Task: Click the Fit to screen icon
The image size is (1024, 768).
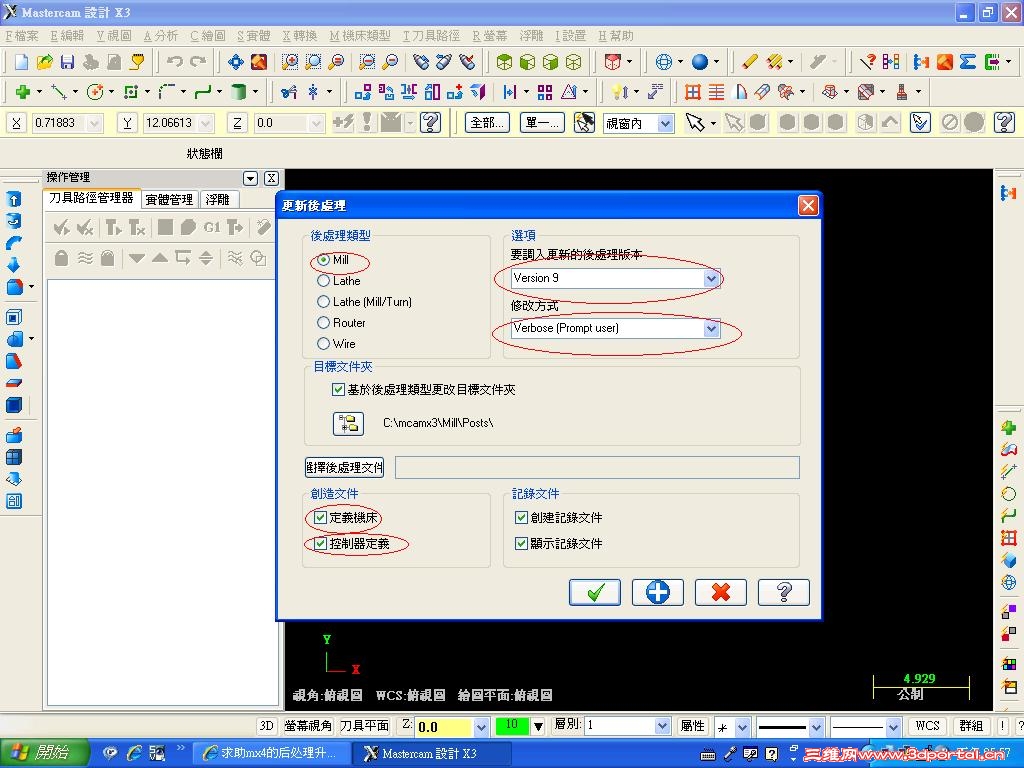Action: pos(235,62)
